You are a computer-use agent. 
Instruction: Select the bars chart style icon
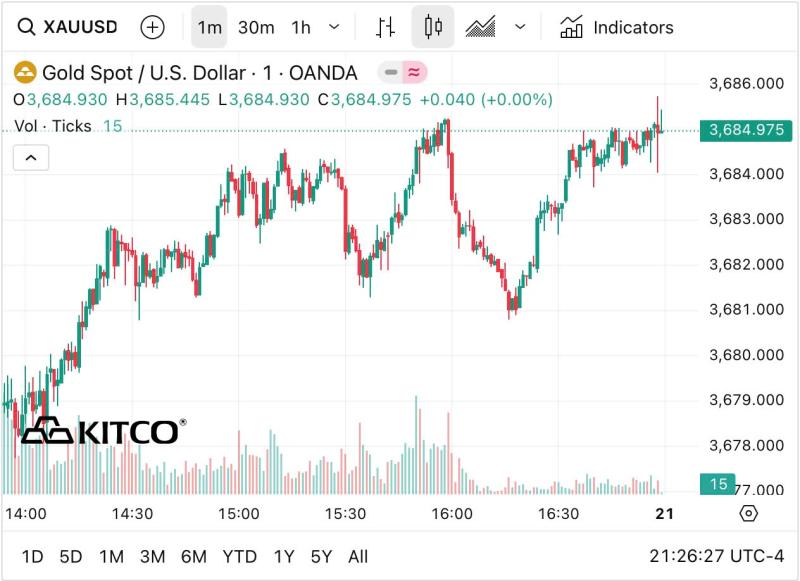(385, 27)
